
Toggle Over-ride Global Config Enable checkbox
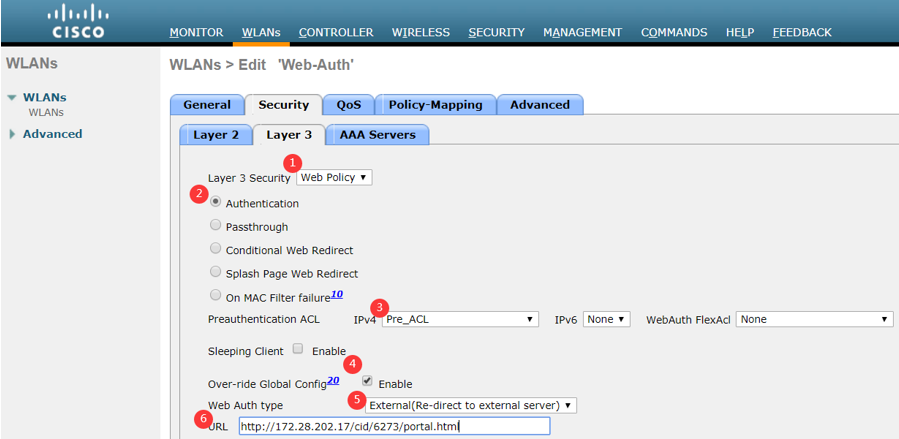(x=367, y=382)
